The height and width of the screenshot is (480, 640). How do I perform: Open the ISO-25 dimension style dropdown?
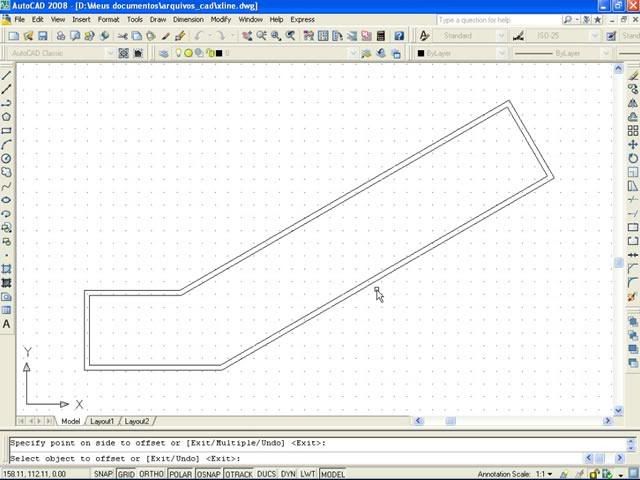[595, 36]
